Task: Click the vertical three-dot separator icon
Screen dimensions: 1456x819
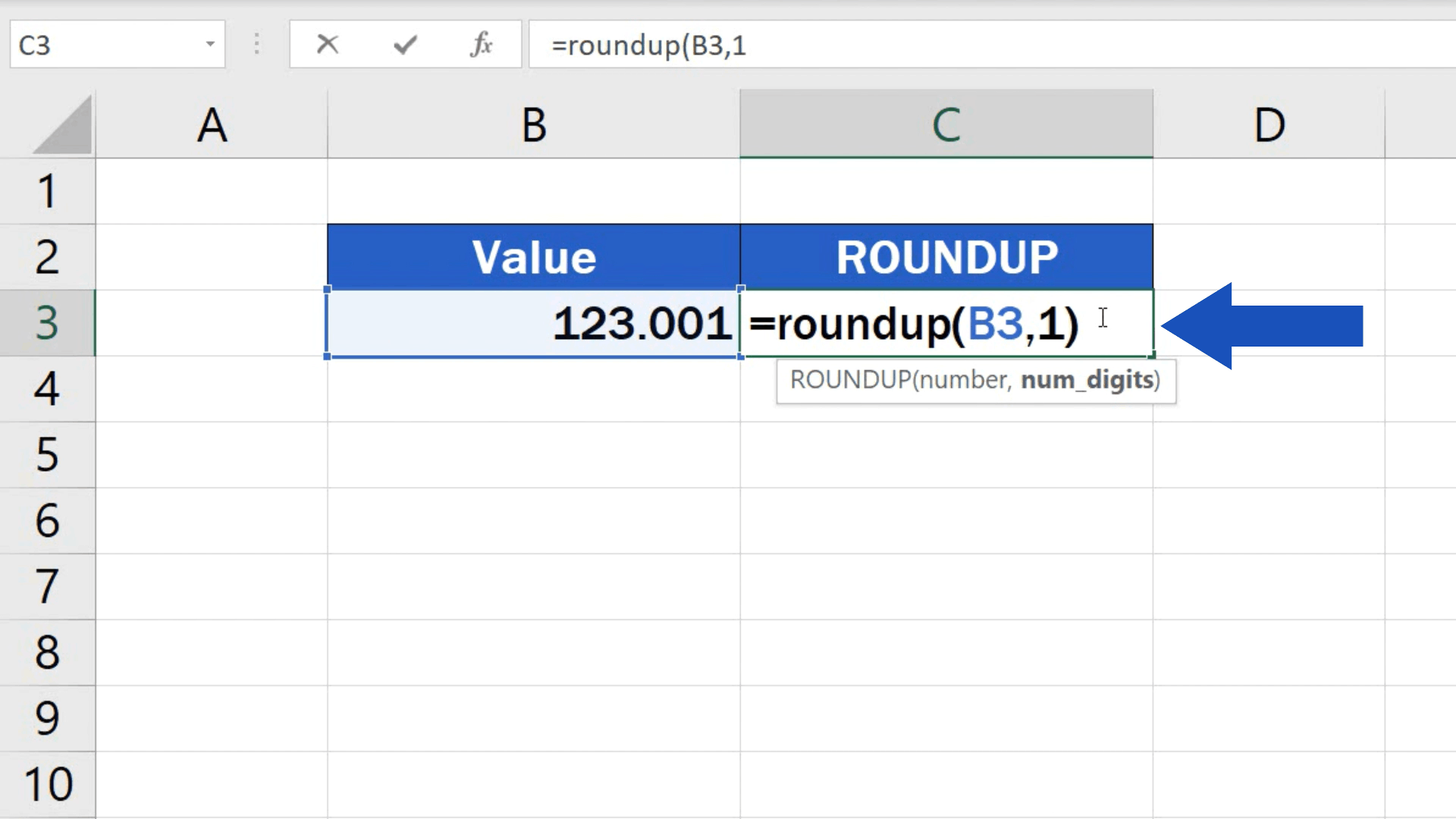Action: click(257, 45)
